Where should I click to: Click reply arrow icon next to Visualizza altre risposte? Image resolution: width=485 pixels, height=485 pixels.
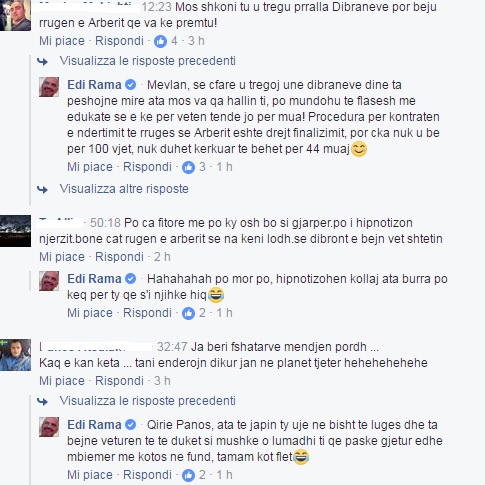[x=42, y=190]
